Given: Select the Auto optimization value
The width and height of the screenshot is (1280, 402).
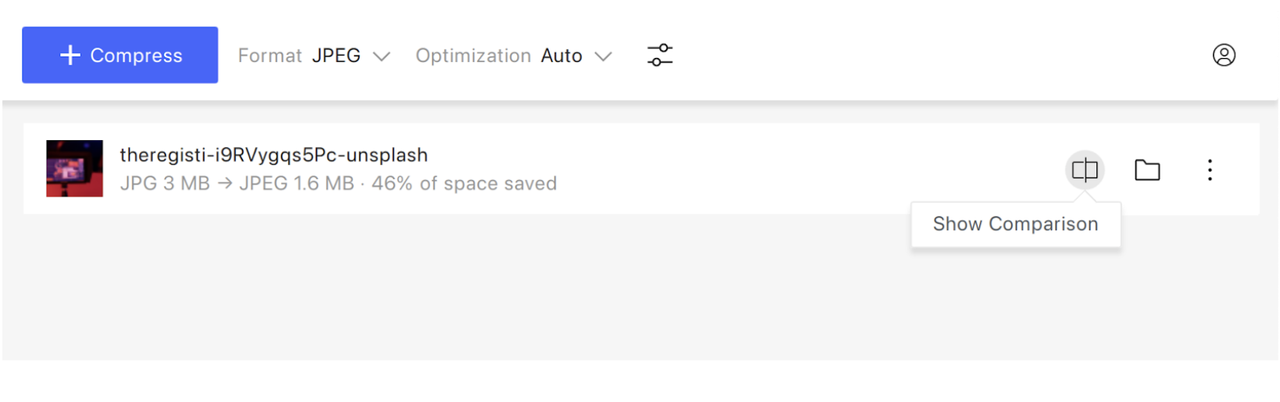Looking at the screenshot, I should [x=561, y=56].
